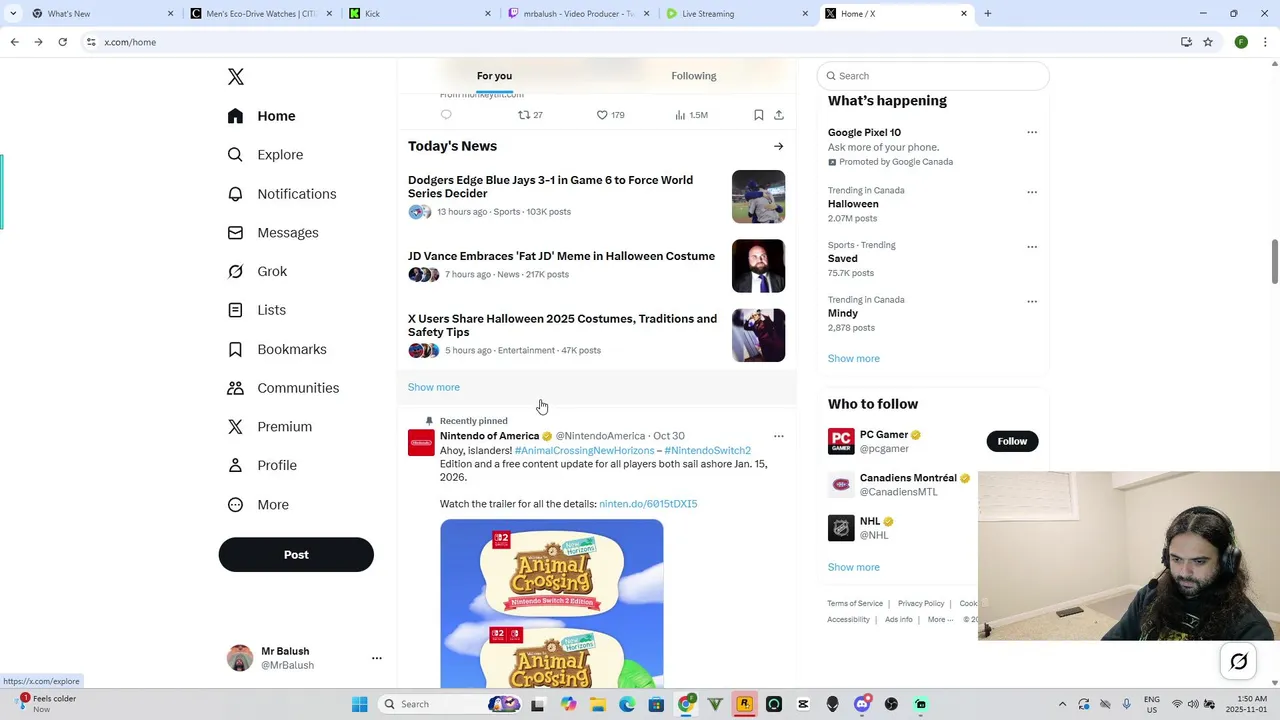Click the Dodgers story thumbnail
Screen dimensions: 1280x720
(x=758, y=196)
